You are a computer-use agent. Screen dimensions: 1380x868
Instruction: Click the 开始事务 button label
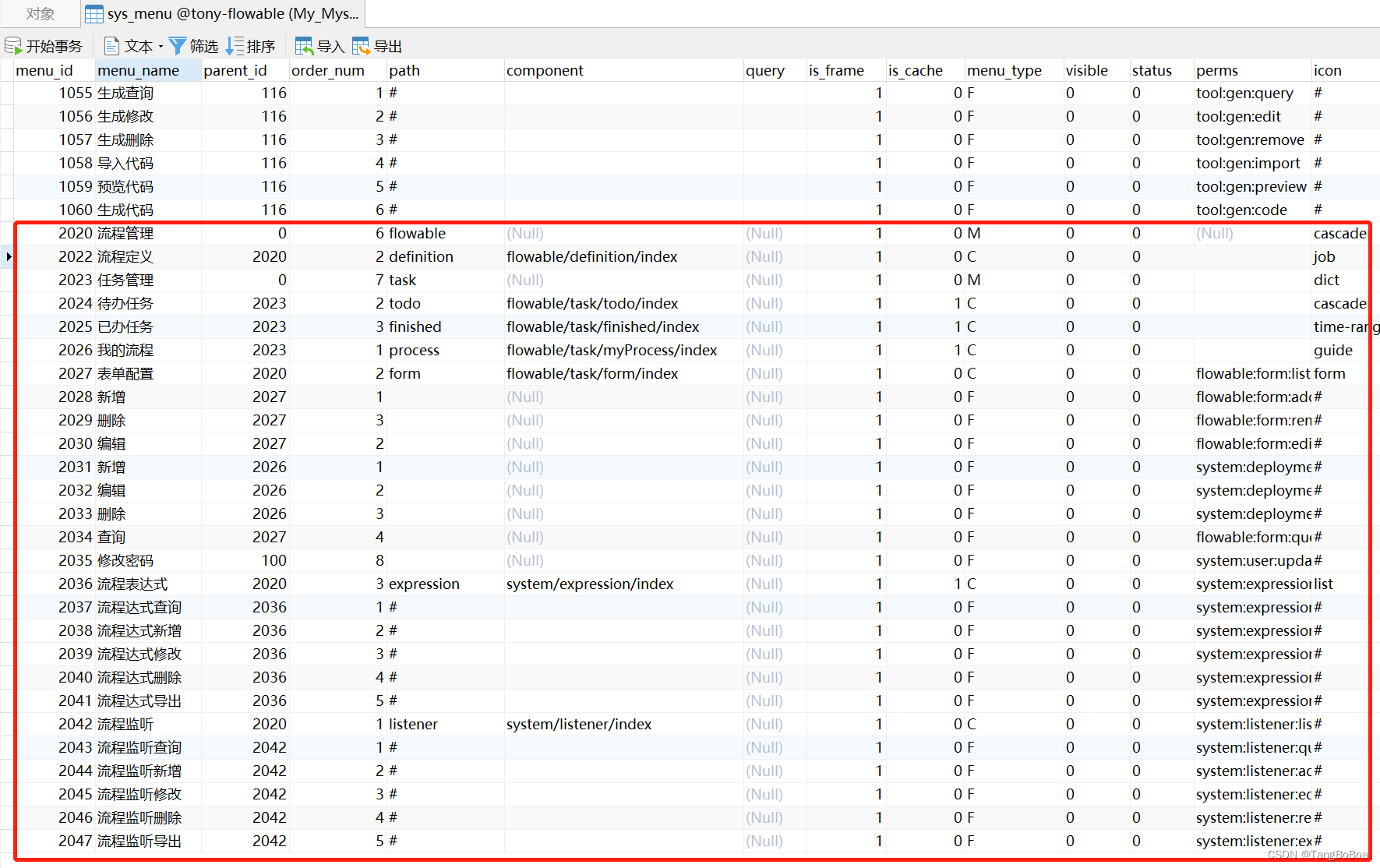click(x=54, y=47)
